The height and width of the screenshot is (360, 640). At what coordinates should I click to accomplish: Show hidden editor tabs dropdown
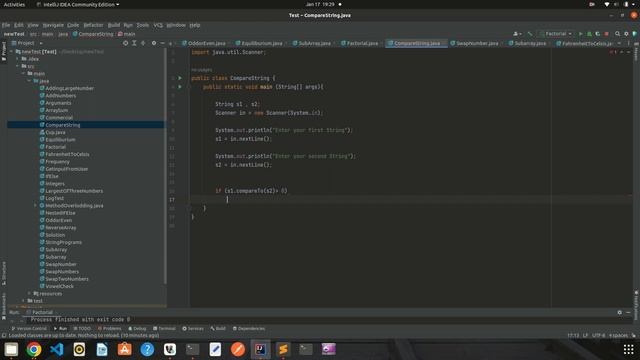pyautogui.click(x=619, y=43)
